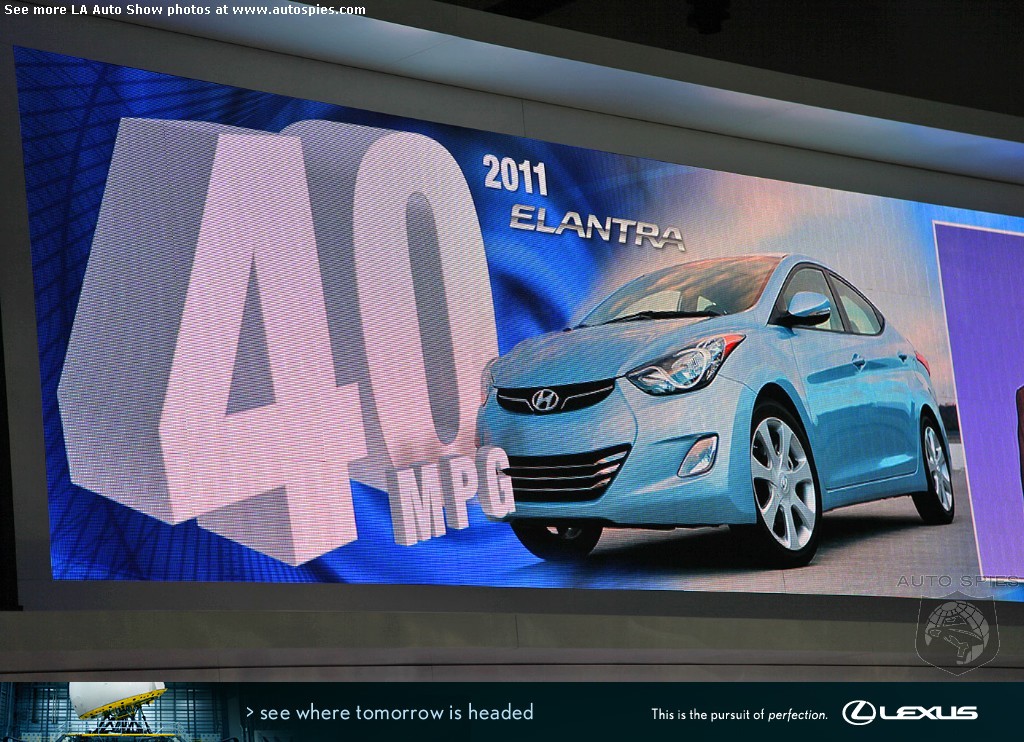Click the Lexus emblem icon in banner
The width and height of the screenshot is (1024, 742).
(x=859, y=713)
